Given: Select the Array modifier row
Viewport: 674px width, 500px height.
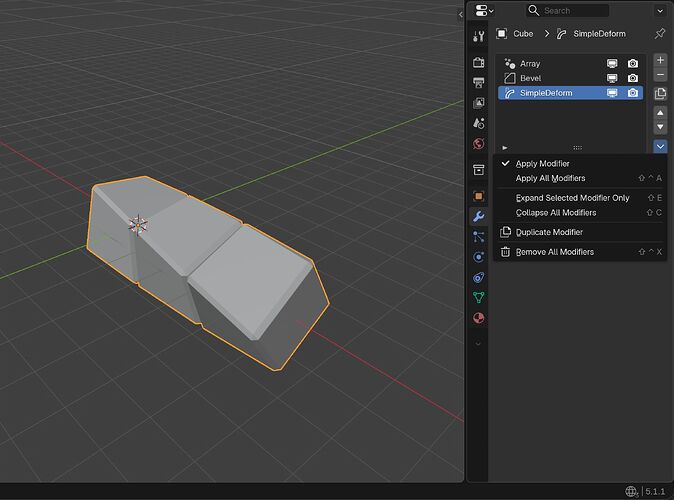Looking at the screenshot, I should point(570,64).
